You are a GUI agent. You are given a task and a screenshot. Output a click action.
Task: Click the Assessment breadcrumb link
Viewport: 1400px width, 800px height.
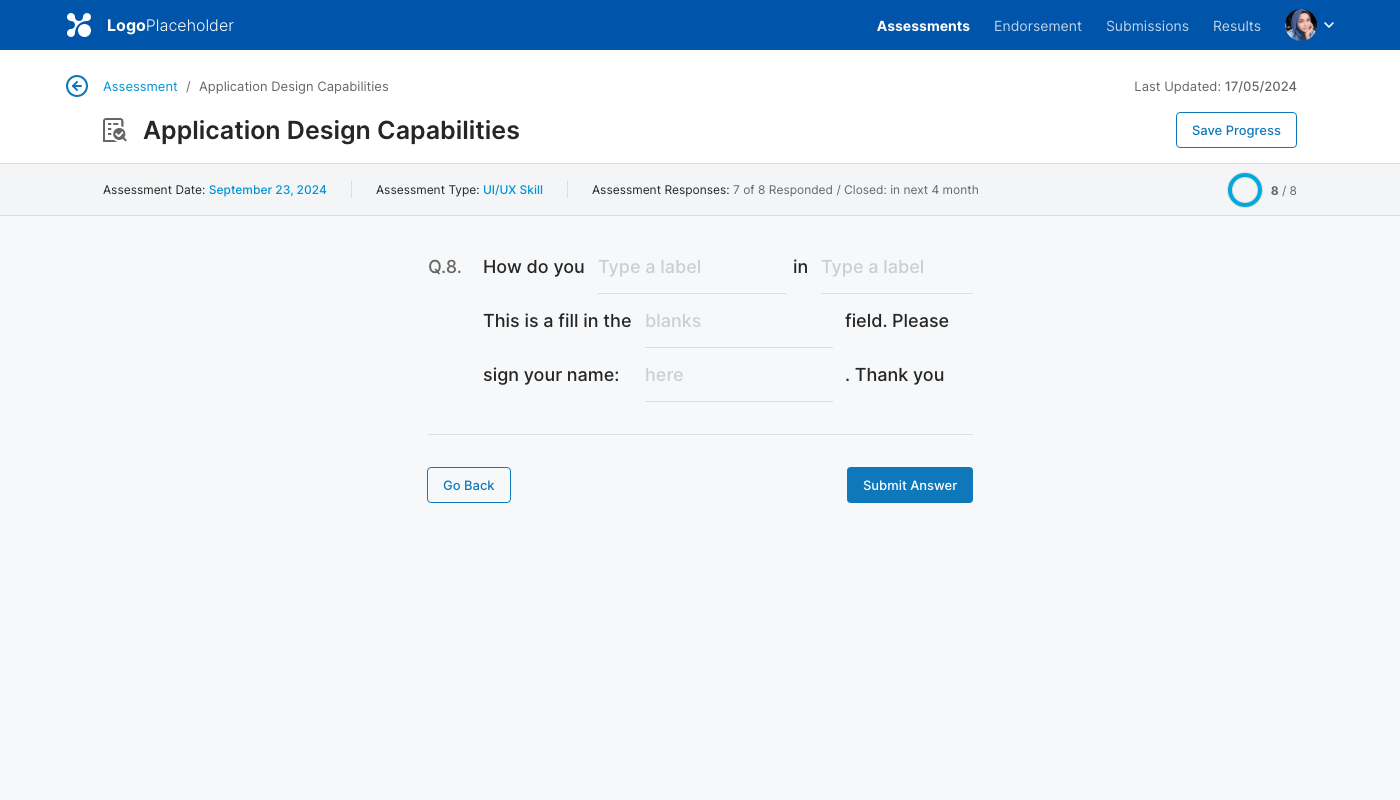140,86
